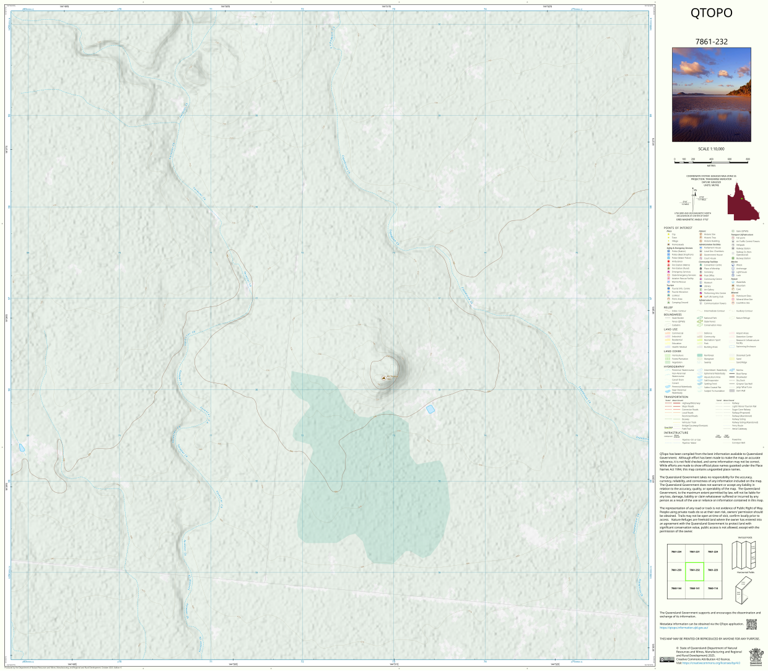The width and height of the screenshot is (768, 671).
Task: Open the beach sunset cover photo
Action: (711, 95)
